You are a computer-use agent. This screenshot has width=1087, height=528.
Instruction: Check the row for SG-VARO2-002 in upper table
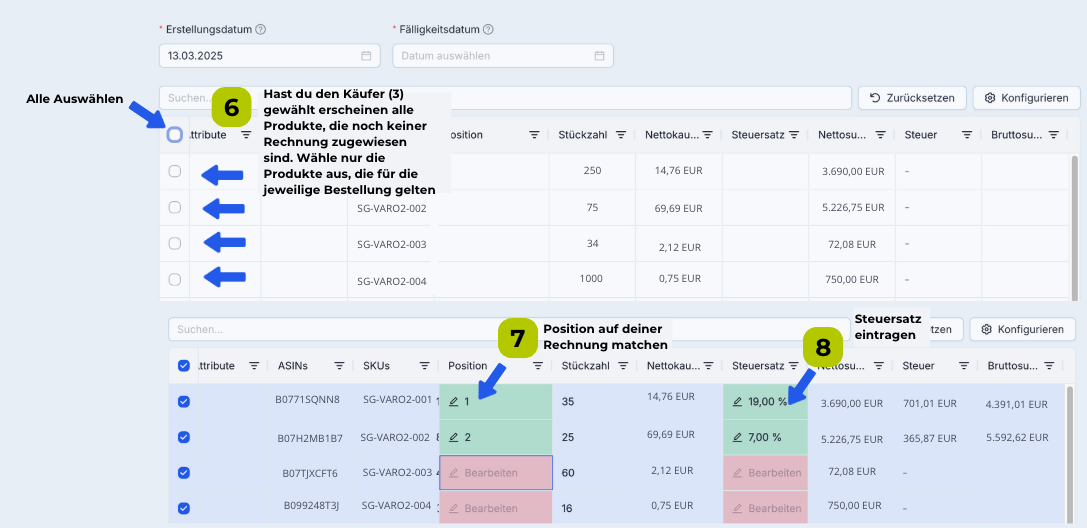point(175,208)
